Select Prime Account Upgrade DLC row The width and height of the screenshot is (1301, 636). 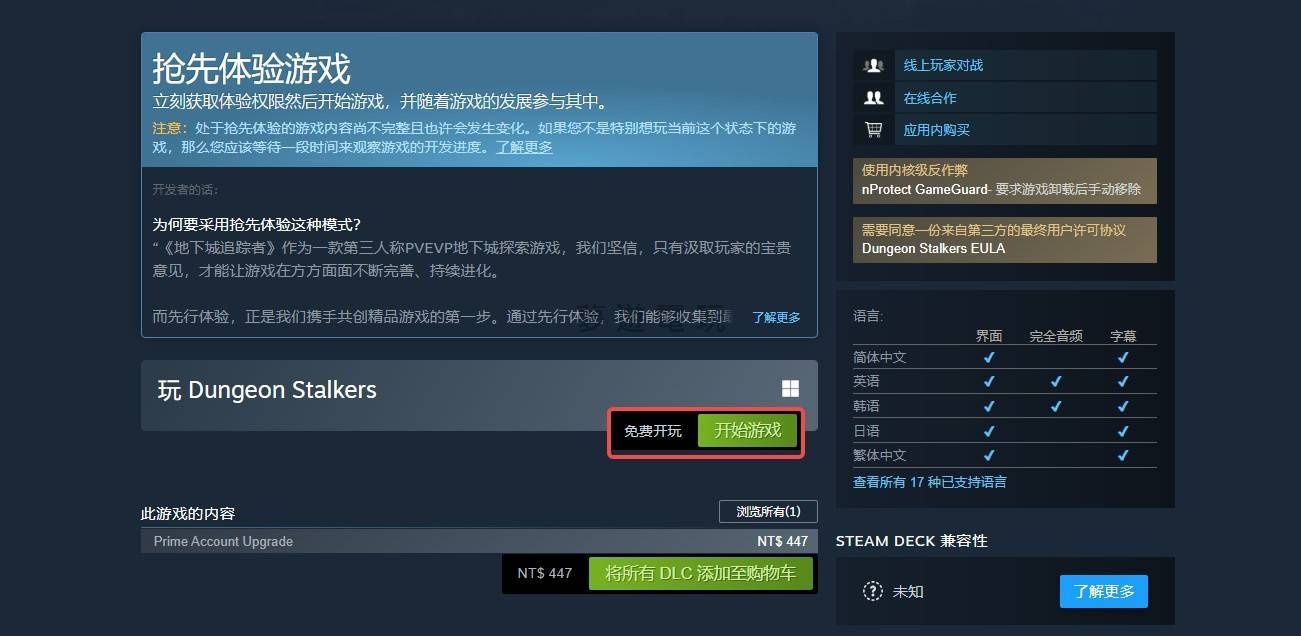pyautogui.click(x=479, y=541)
